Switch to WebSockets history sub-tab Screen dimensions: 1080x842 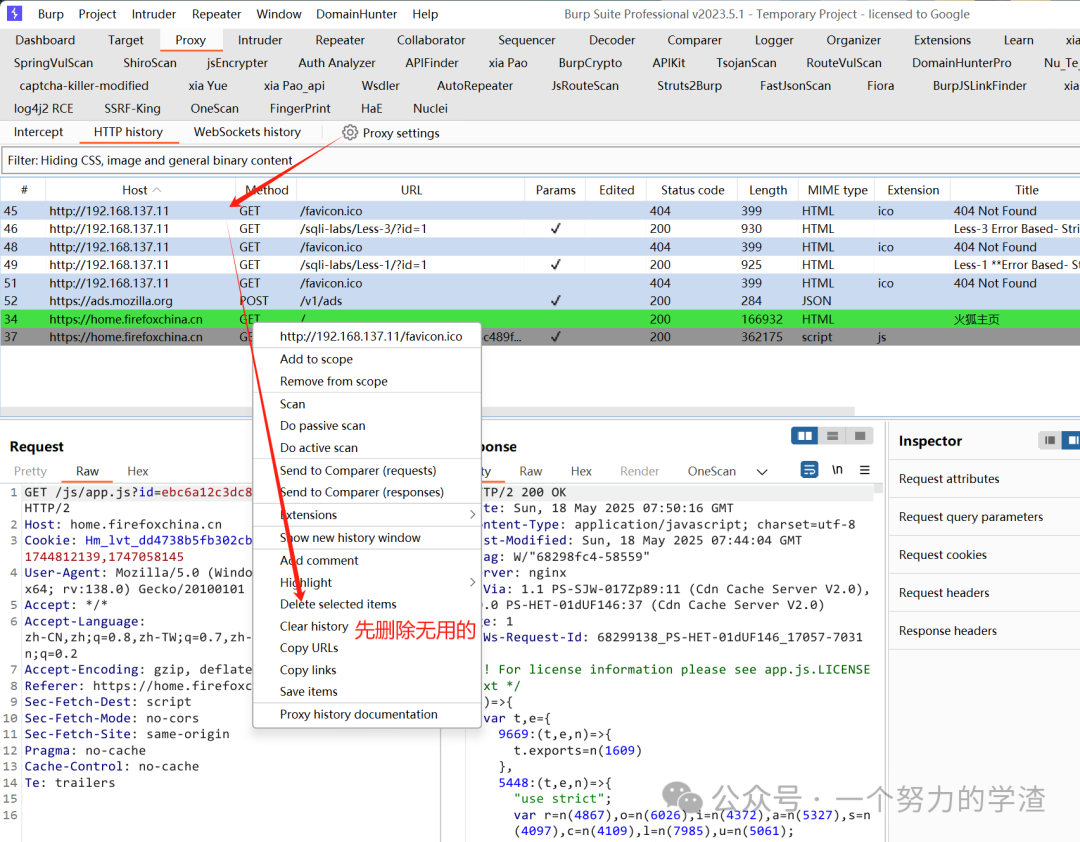pyautogui.click(x=247, y=132)
